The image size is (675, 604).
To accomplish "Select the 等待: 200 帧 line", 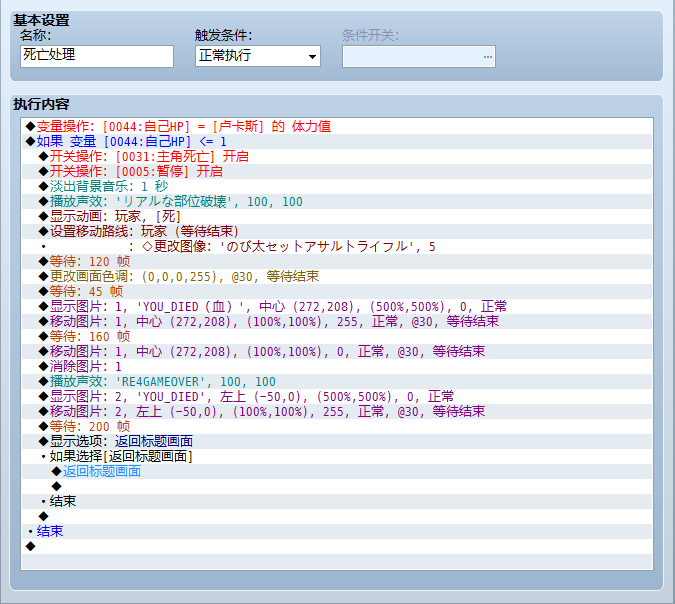I will pos(337,427).
